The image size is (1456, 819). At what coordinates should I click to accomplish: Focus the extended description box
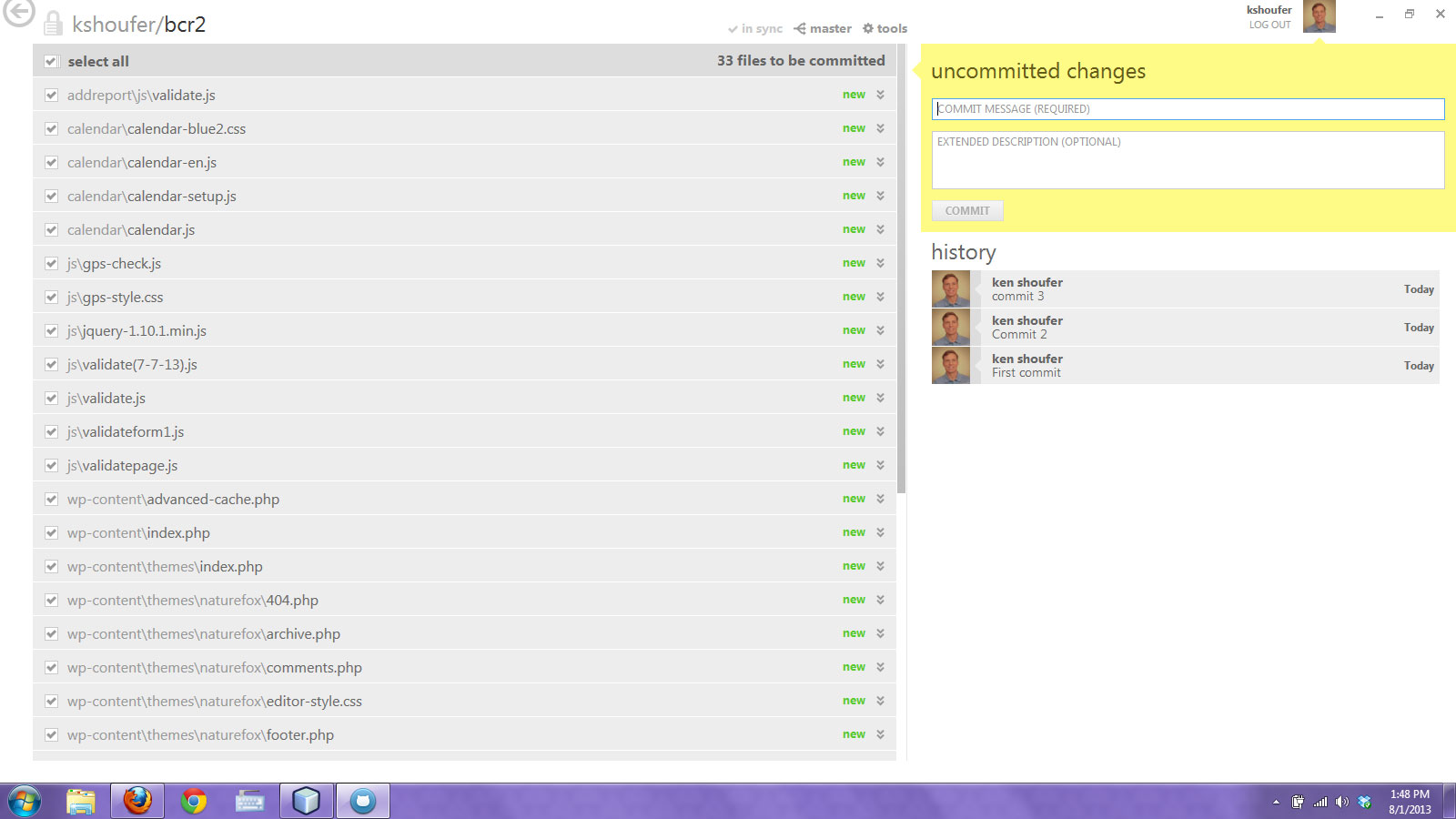tap(1188, 160)
